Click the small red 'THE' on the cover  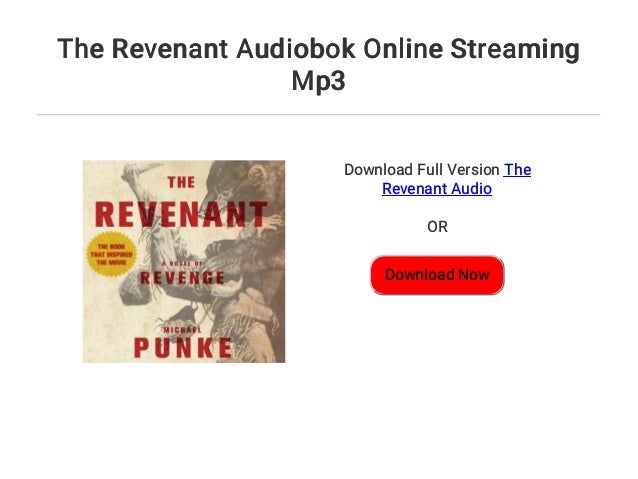coord(181,182)
